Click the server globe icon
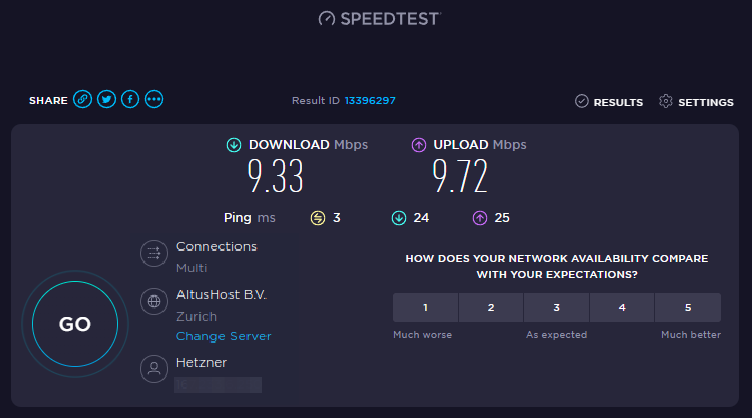 click(x=154, y=300)
